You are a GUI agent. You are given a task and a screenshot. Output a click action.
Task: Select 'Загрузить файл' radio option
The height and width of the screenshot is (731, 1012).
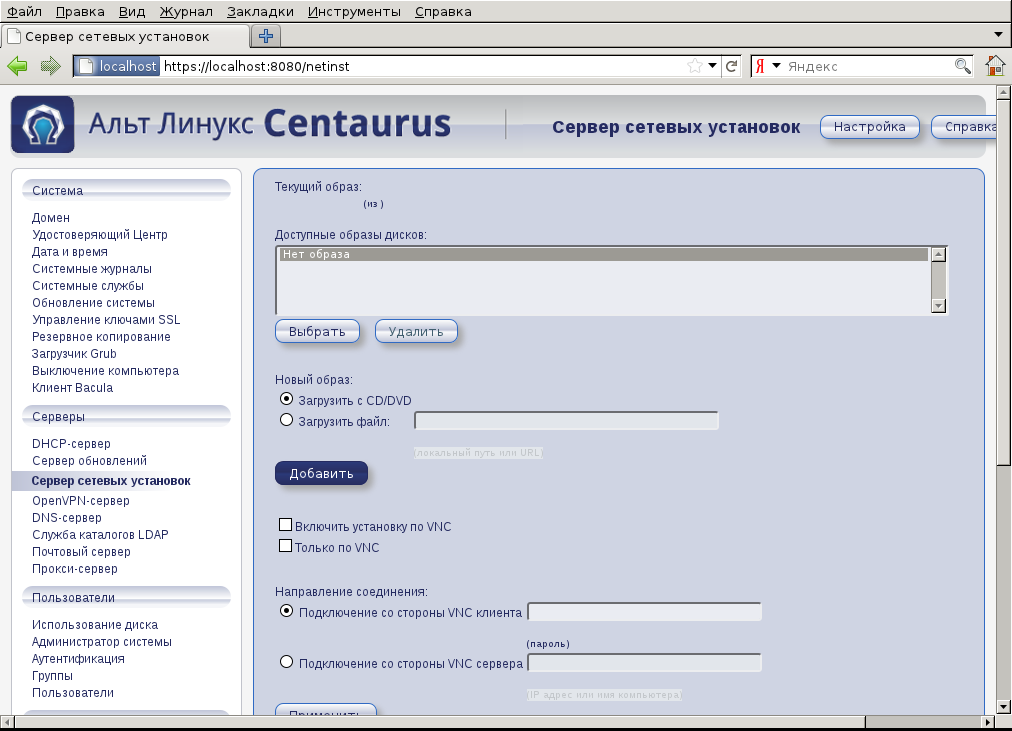tap(287, 420)
